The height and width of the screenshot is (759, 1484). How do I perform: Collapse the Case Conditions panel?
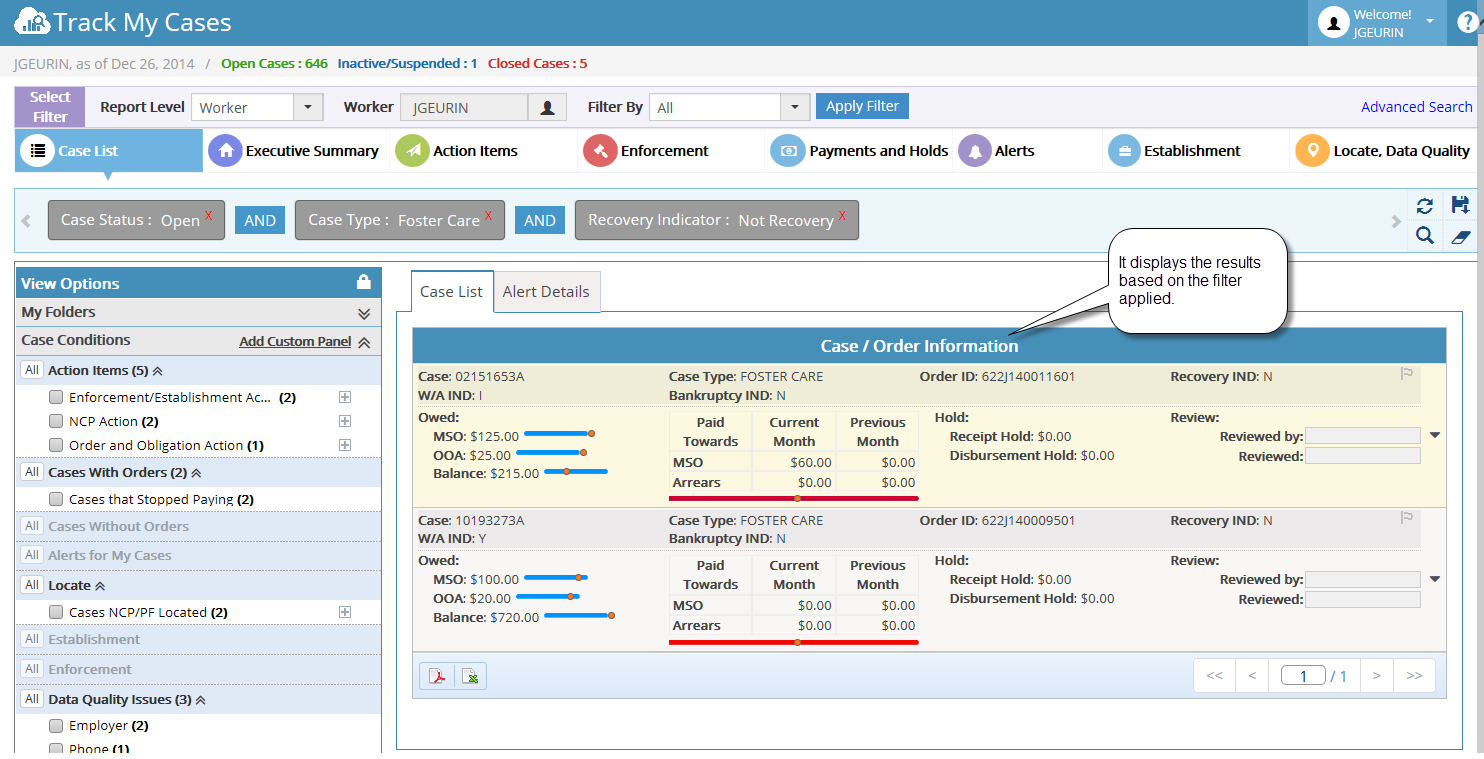point(364,342)
